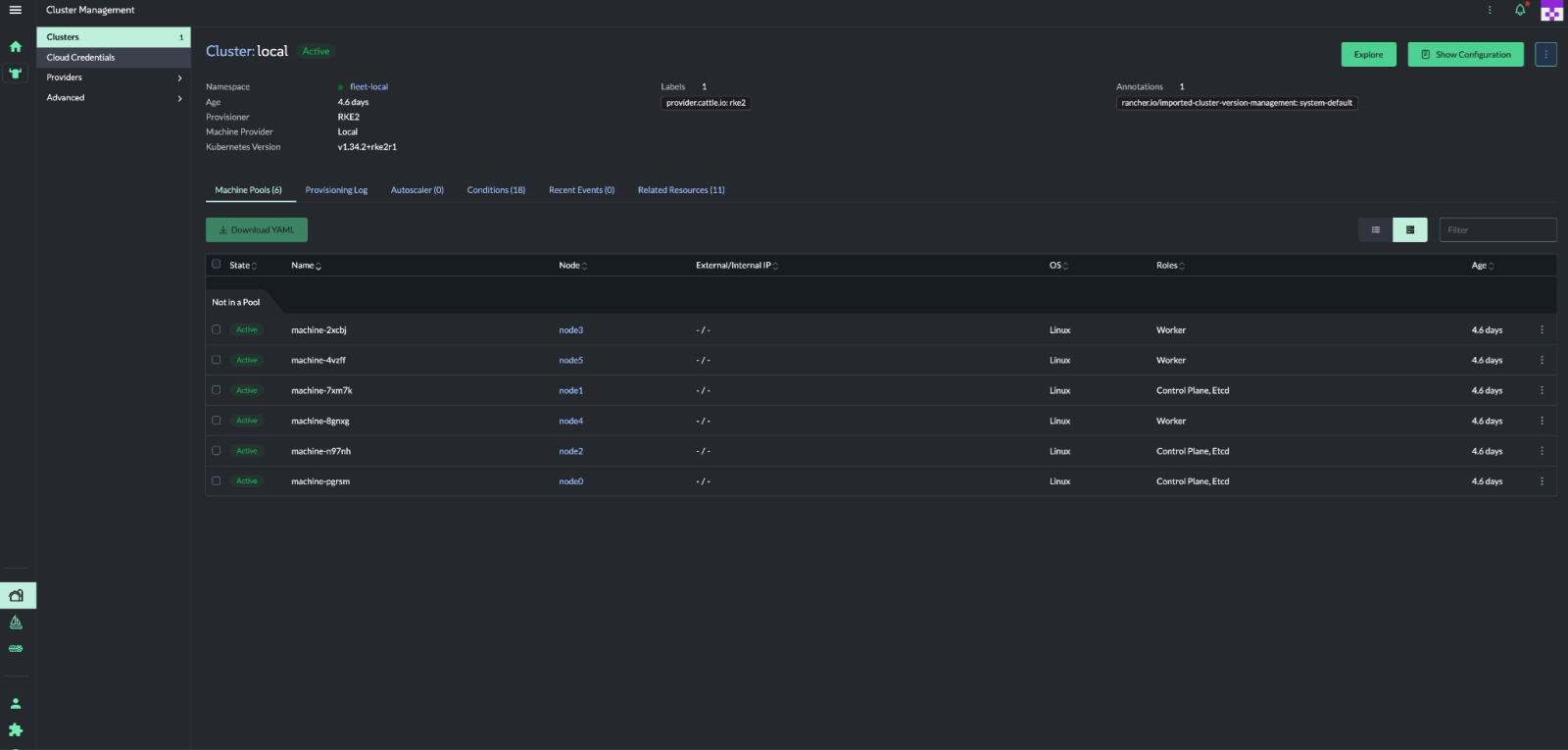Viewport: 1568px width, 750px height.
Task: Switch to the Conditions (18) tab
Action: coord(496,190)
